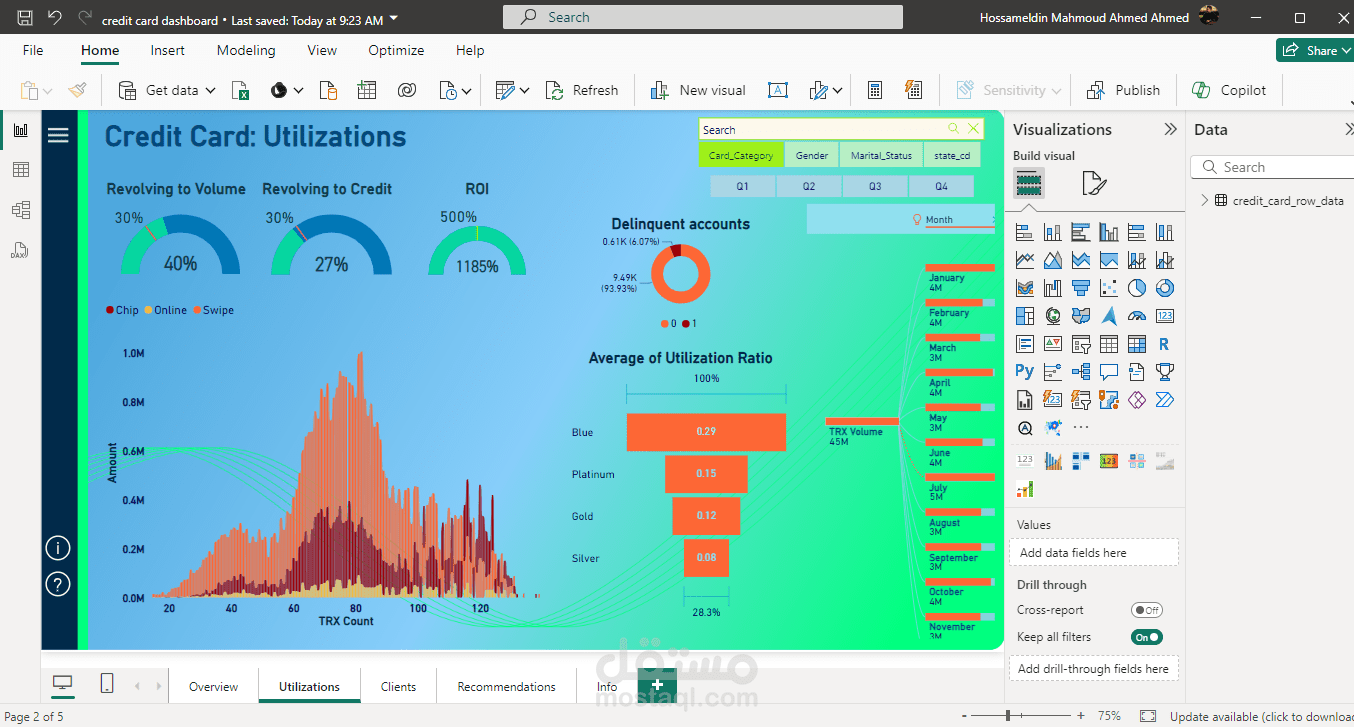This screenshot has width=1354, height=727.
Task: Select the R script visual
Action: point(1165,344)
